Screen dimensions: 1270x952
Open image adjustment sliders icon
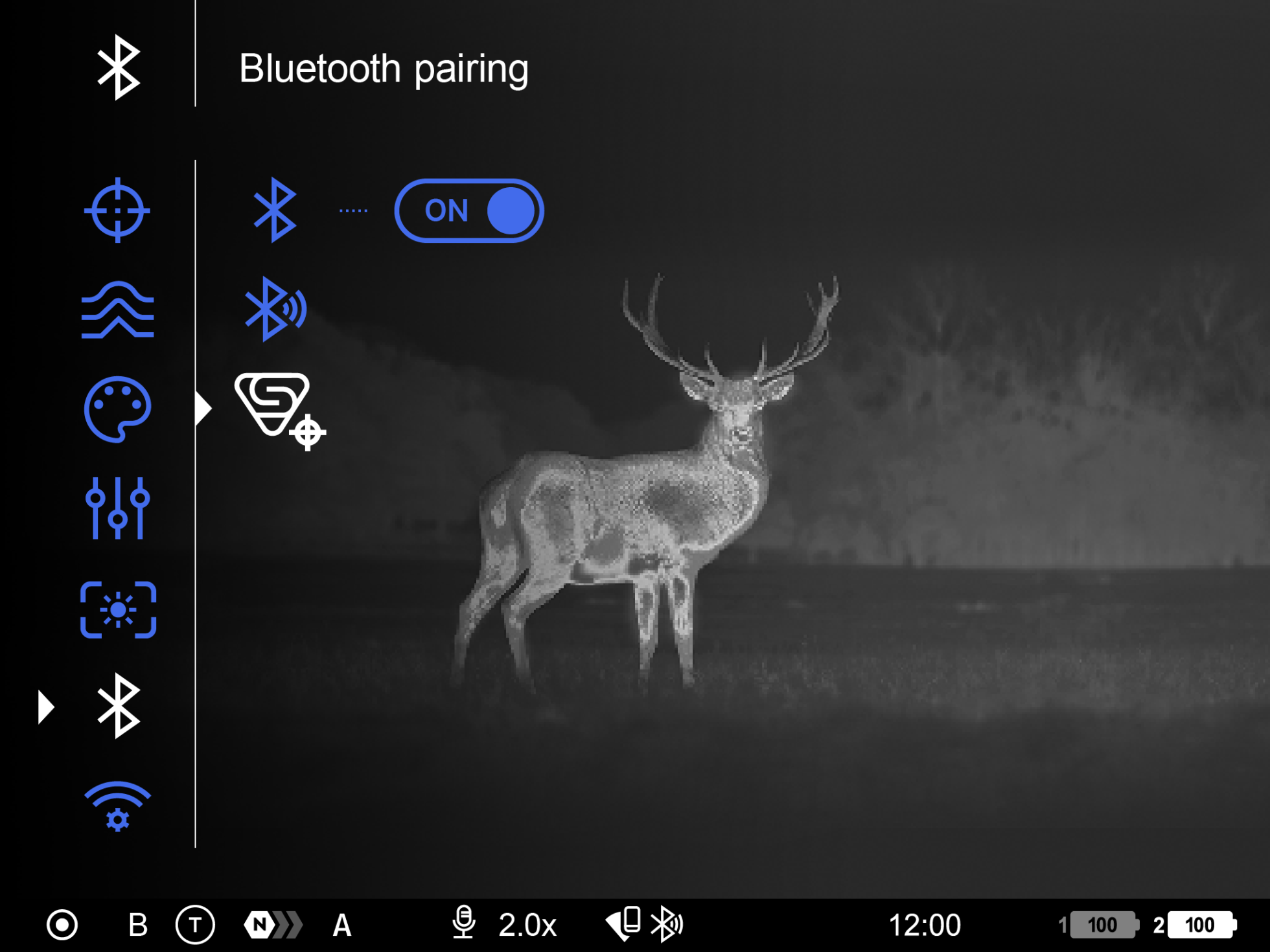(x=117, y=508)
